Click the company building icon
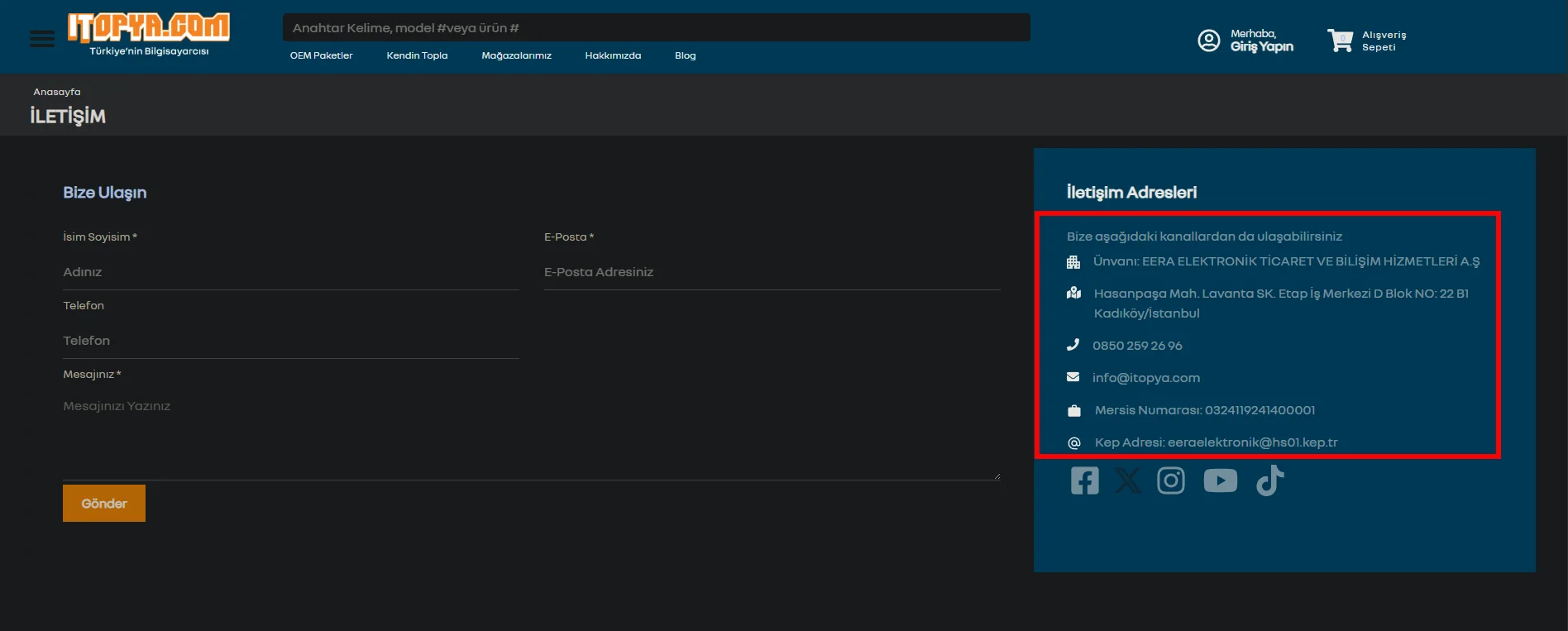 click(1073, 262)
